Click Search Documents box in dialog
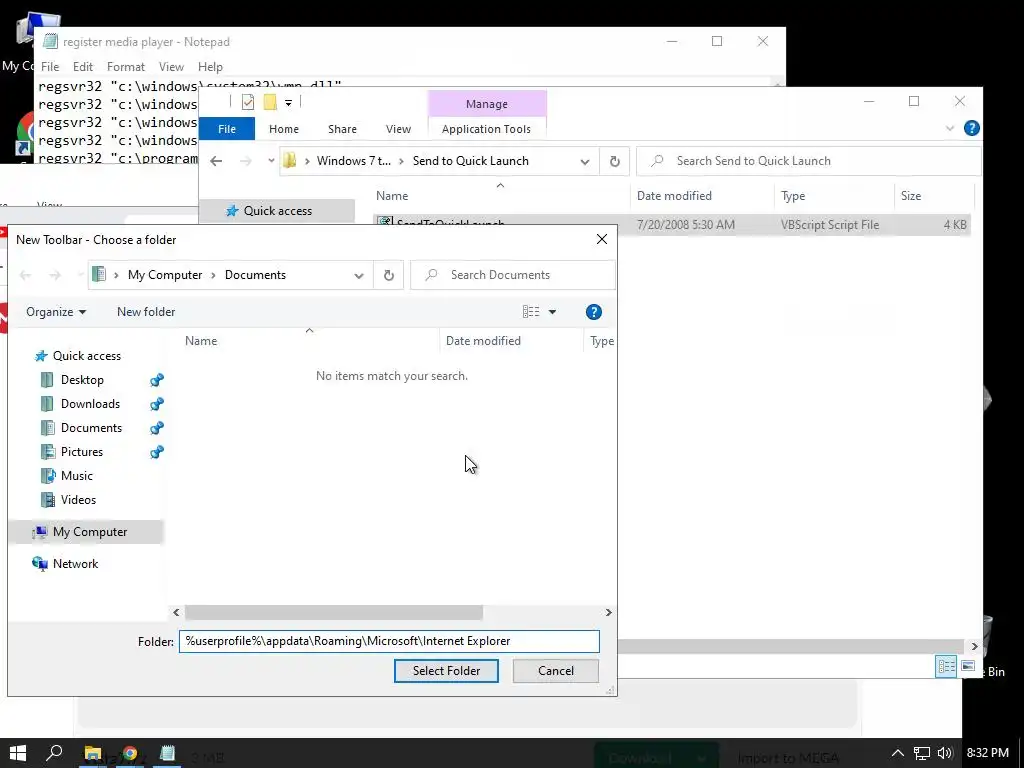Screen dimensions: 1024x768 click(513, 275)
